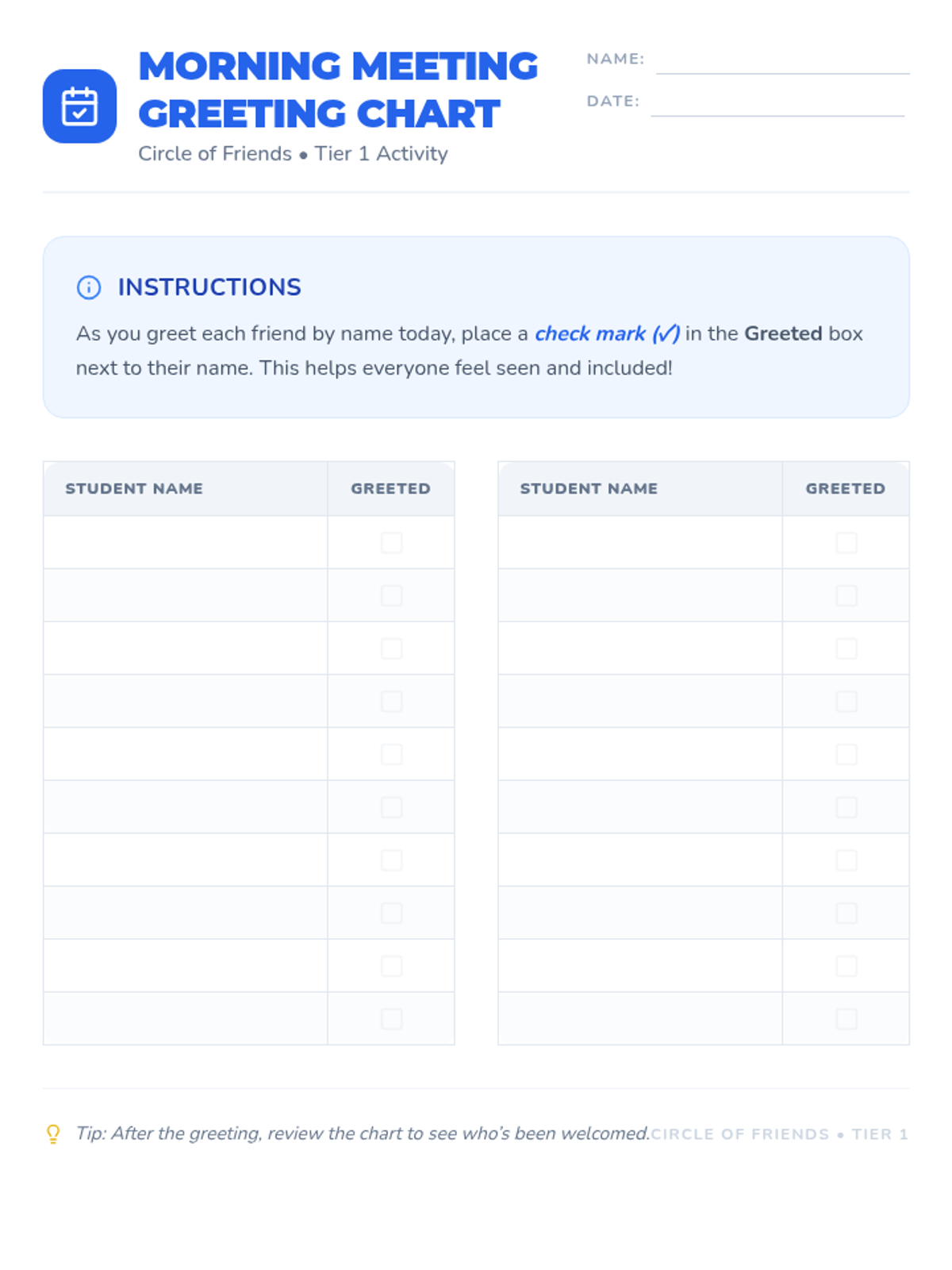Click the yellow lightbulb tip icon

(53, 1133)
